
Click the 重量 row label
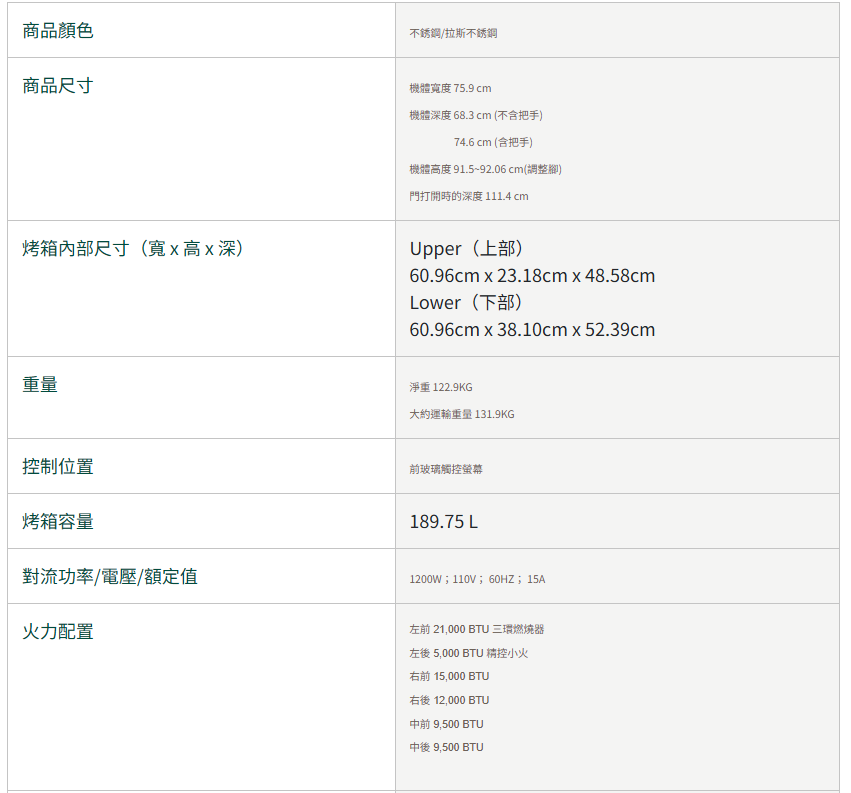tap(40, 384)
